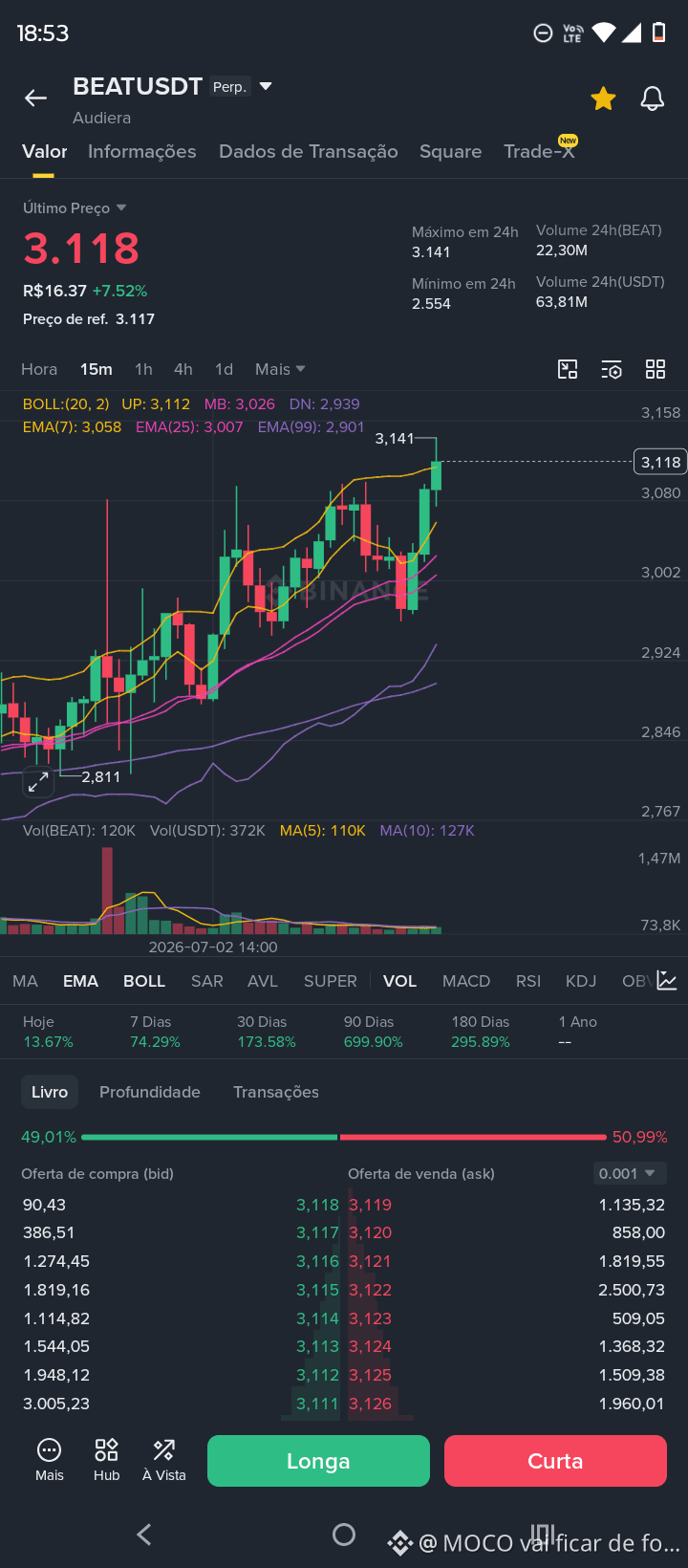
Task: Switch to the Informações tab
Action: click(x=141, y=151)
